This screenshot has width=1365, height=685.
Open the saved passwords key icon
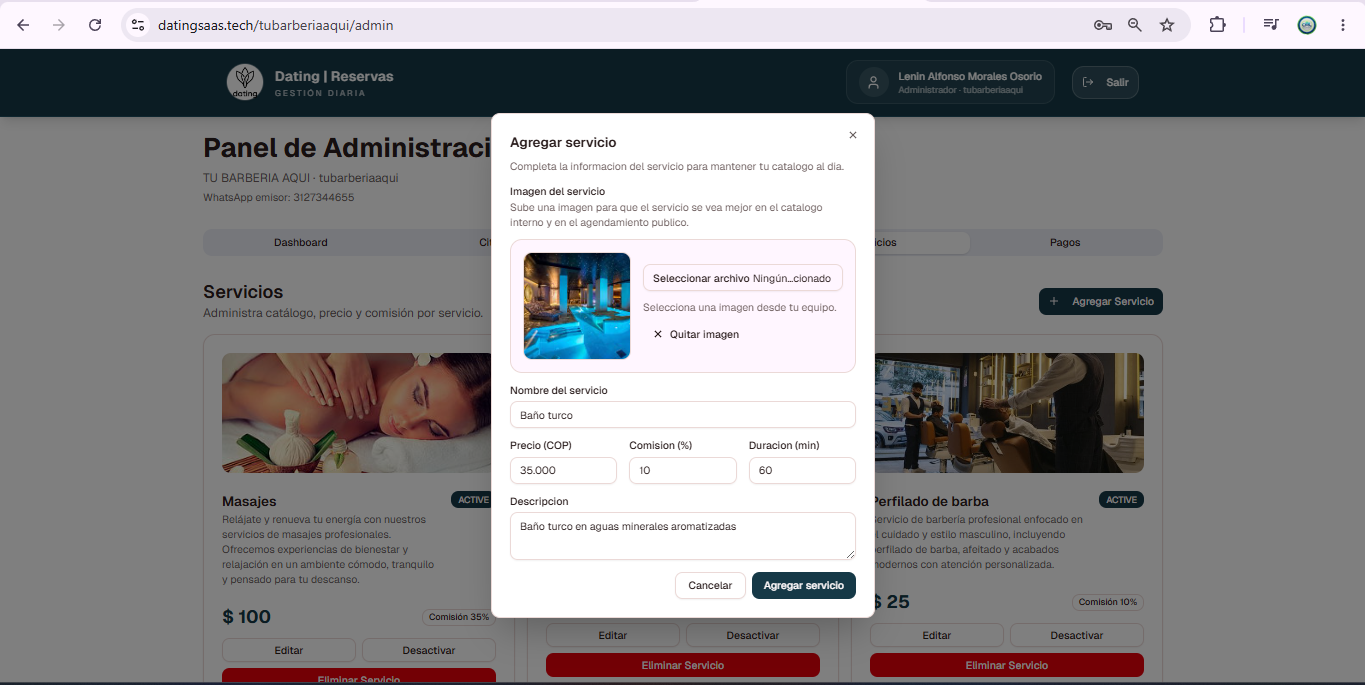(x=1103, y=25)
